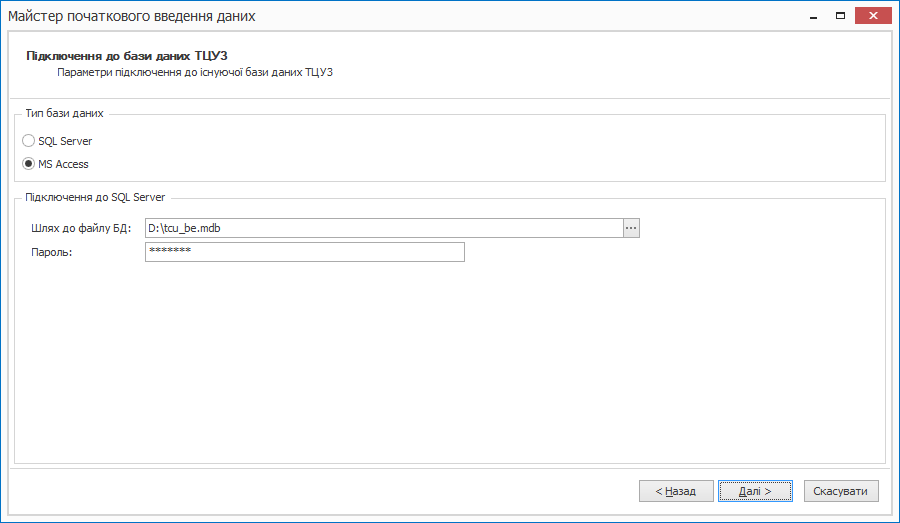Click the Параметри підключення description text
Viewport: 900px width, 523px height.
pos(194,72)
